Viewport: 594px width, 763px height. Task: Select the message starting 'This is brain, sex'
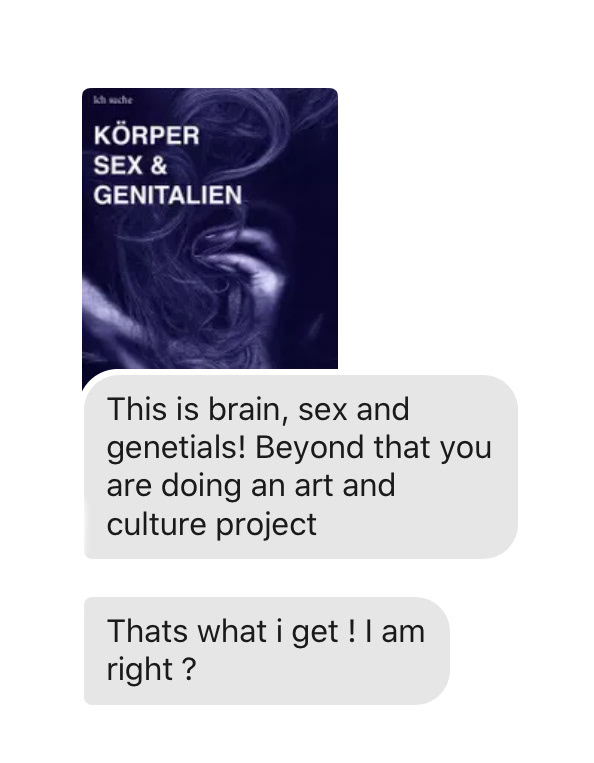pos(301,467)
